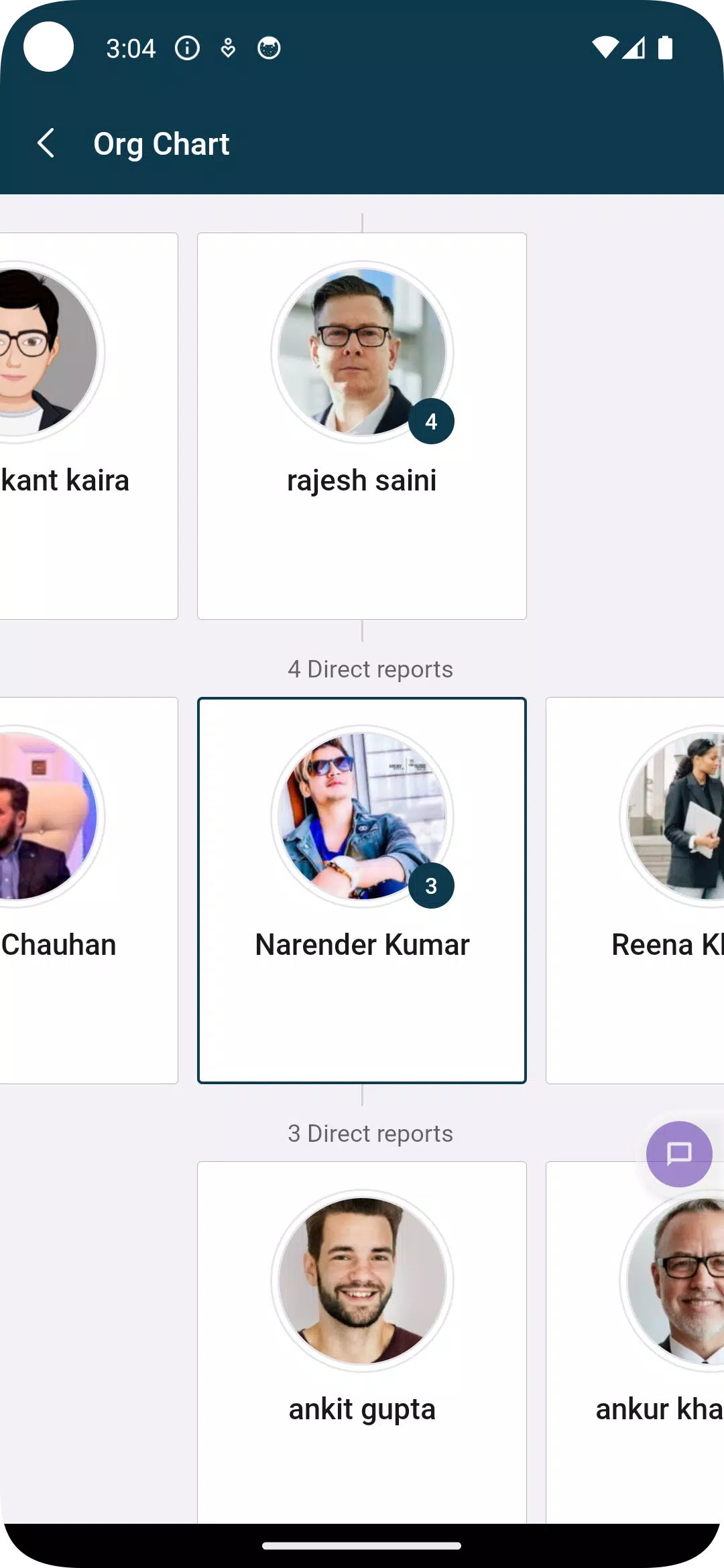Select the ankit gupta name text
Screen dimensions: 724x1568
point(362,1409)
